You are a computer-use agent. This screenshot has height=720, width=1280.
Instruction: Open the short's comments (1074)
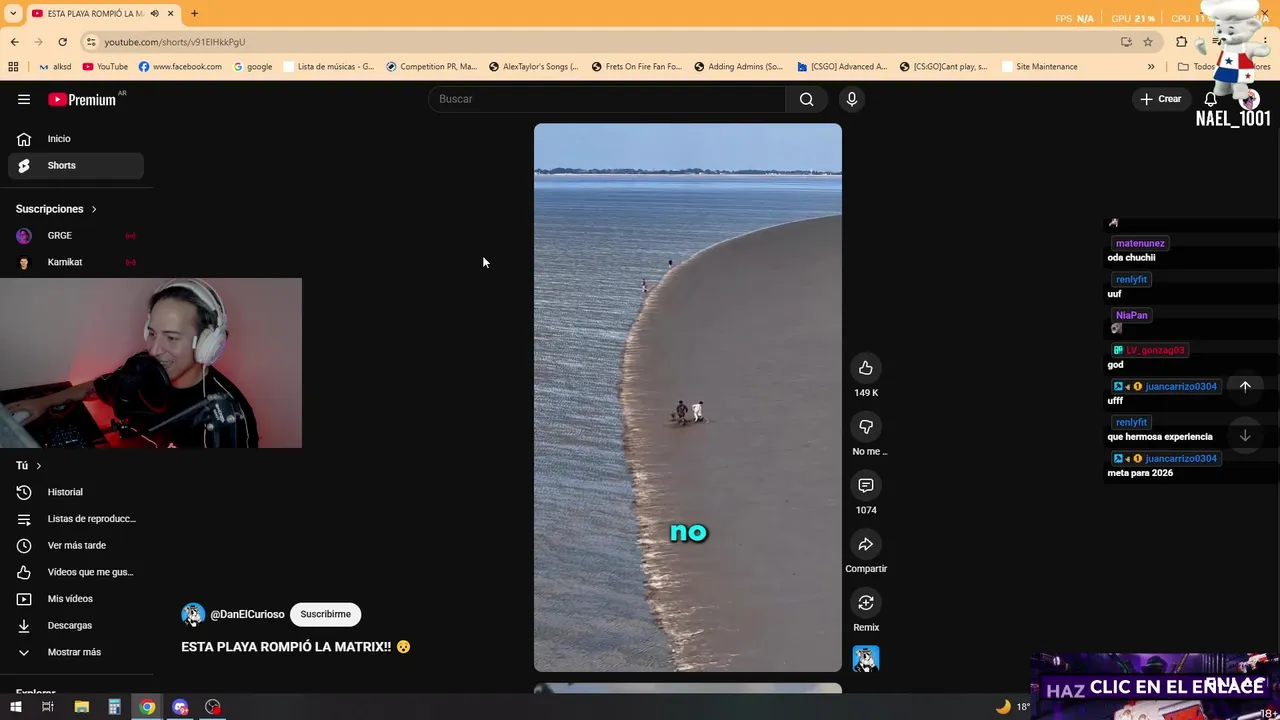(866, 485)
